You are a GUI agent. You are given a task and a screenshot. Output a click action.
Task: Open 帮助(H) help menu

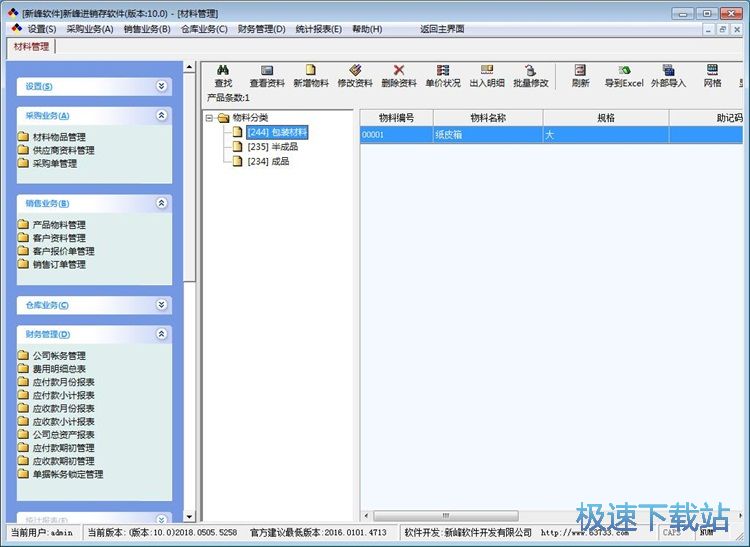click(367, 29)
